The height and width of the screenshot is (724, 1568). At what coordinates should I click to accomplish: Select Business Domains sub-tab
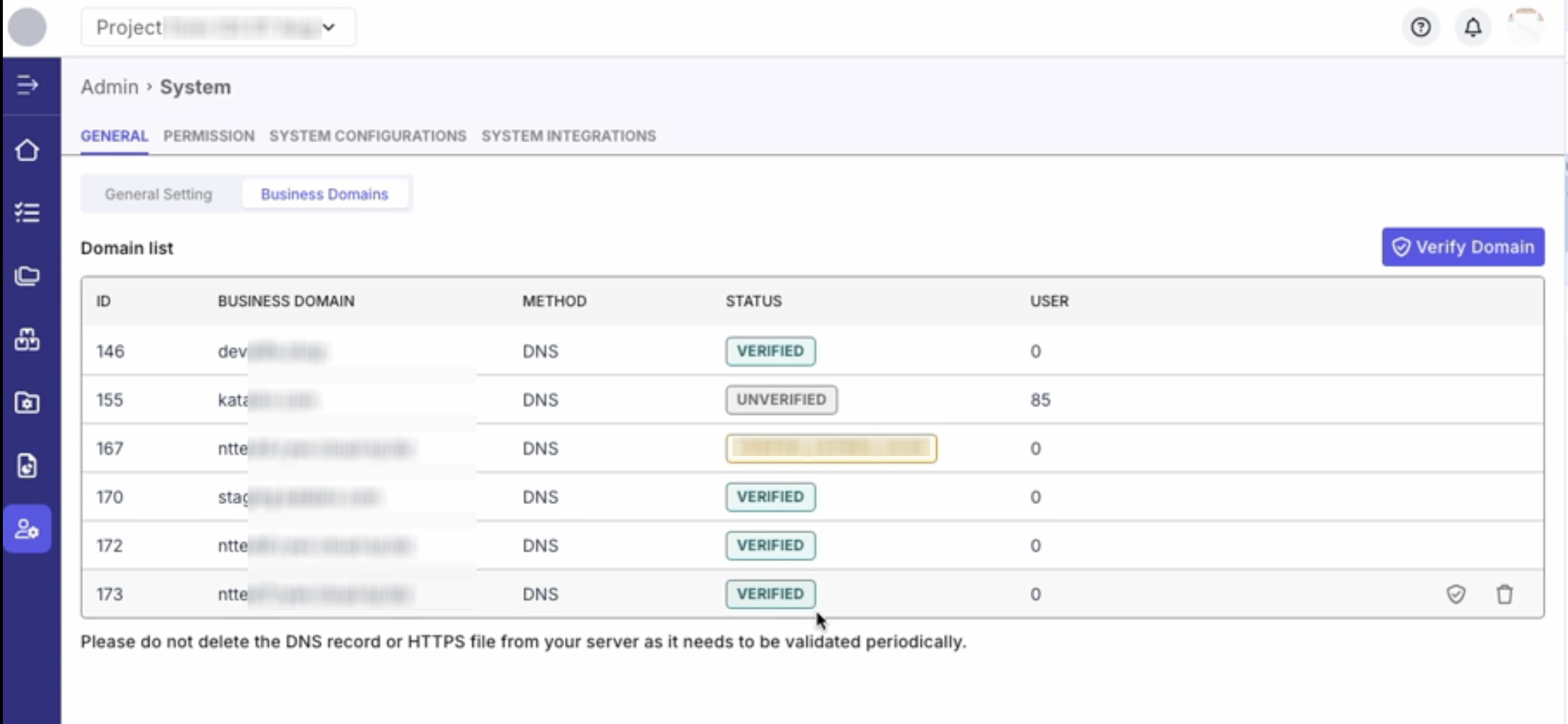click(324, 194)
